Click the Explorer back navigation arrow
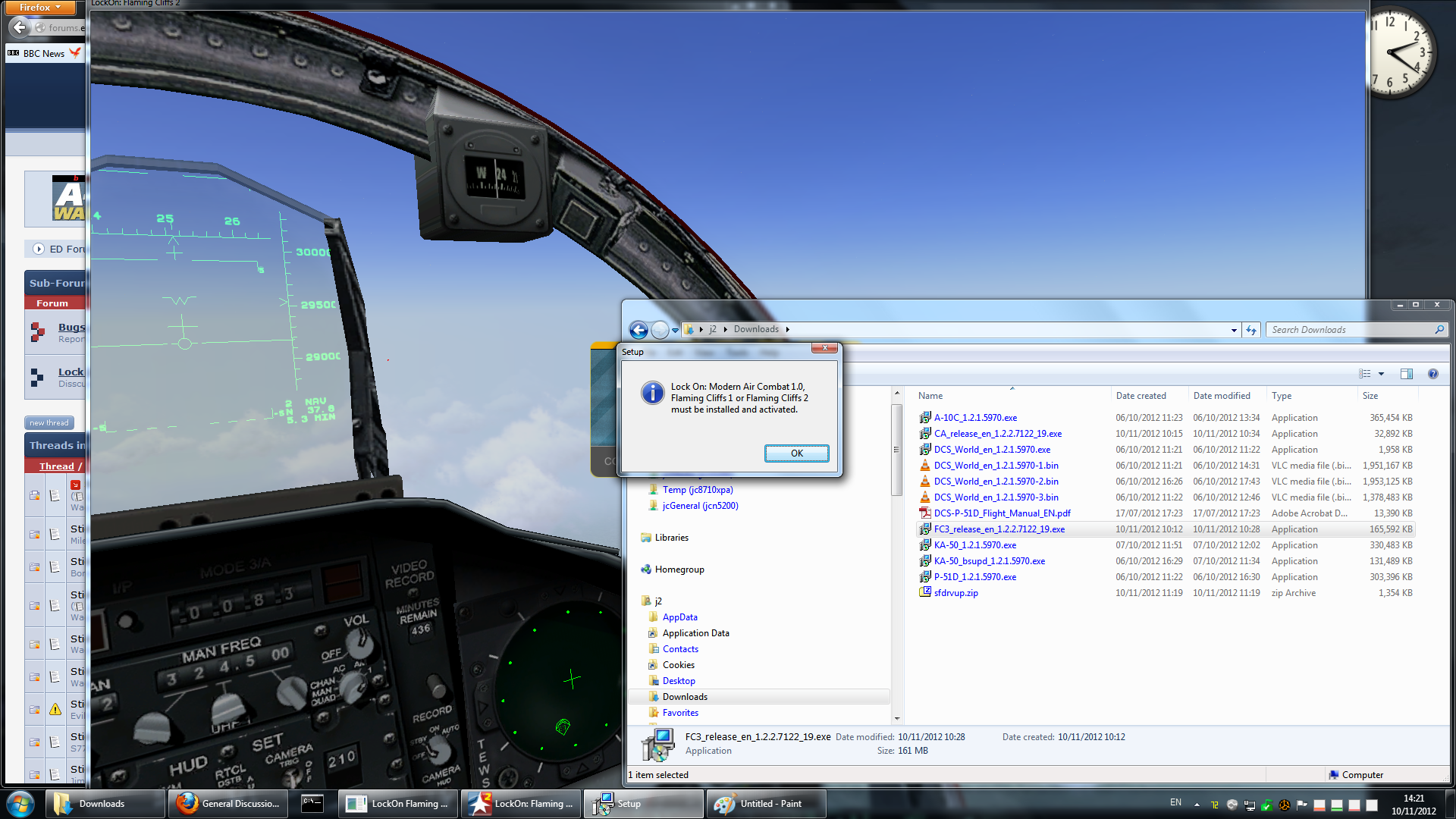This screenshot has height=819, width=1456. [x=639, y=330]
